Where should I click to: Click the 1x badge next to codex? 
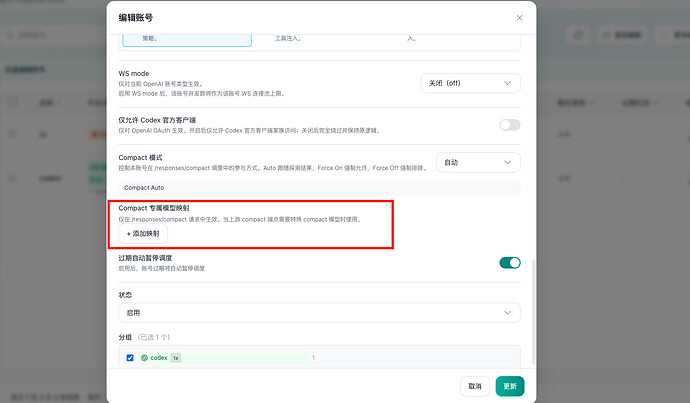point(176,358)
